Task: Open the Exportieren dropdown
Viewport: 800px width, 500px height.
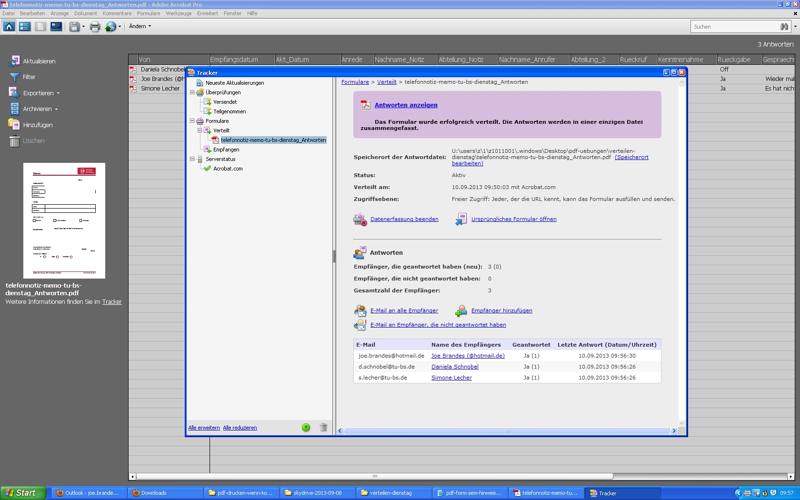Action: tap(40, 93)
